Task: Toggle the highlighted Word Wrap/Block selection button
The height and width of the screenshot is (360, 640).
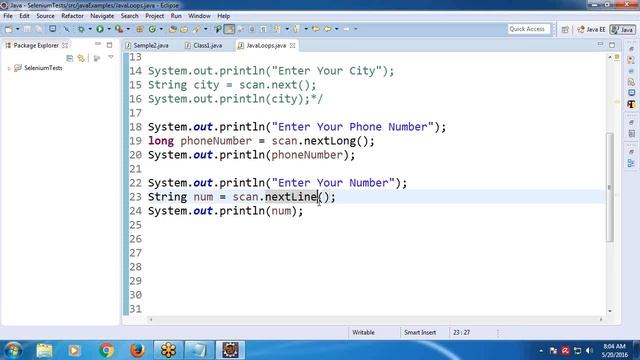Action: pyautogui.click(x=229, y=29)
